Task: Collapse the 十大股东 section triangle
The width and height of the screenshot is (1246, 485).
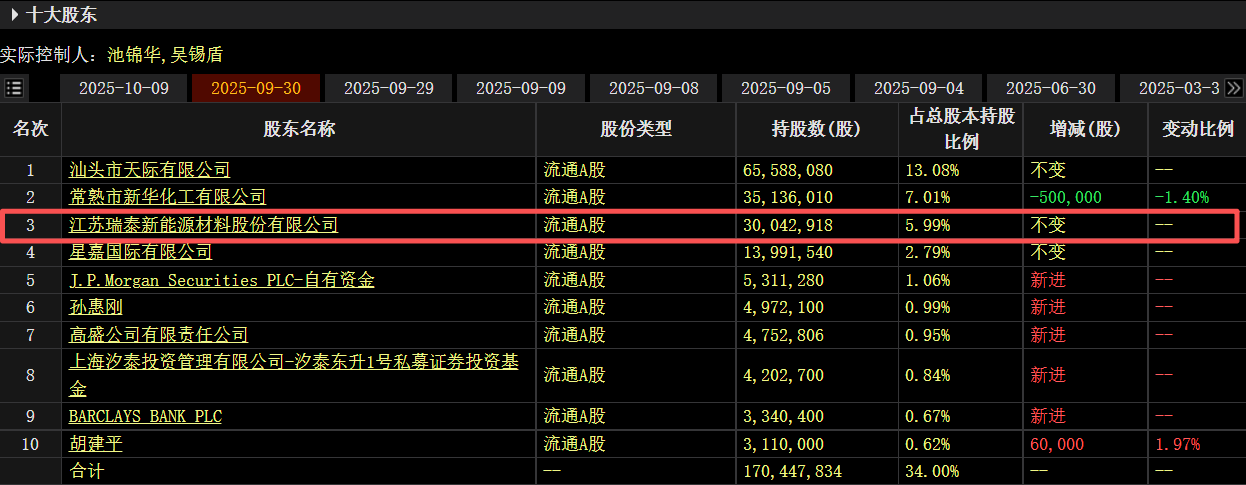Action: pos(15,14)
